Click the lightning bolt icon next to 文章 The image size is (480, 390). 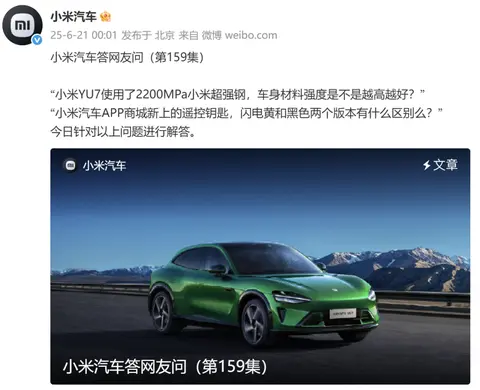click(427, 165)
